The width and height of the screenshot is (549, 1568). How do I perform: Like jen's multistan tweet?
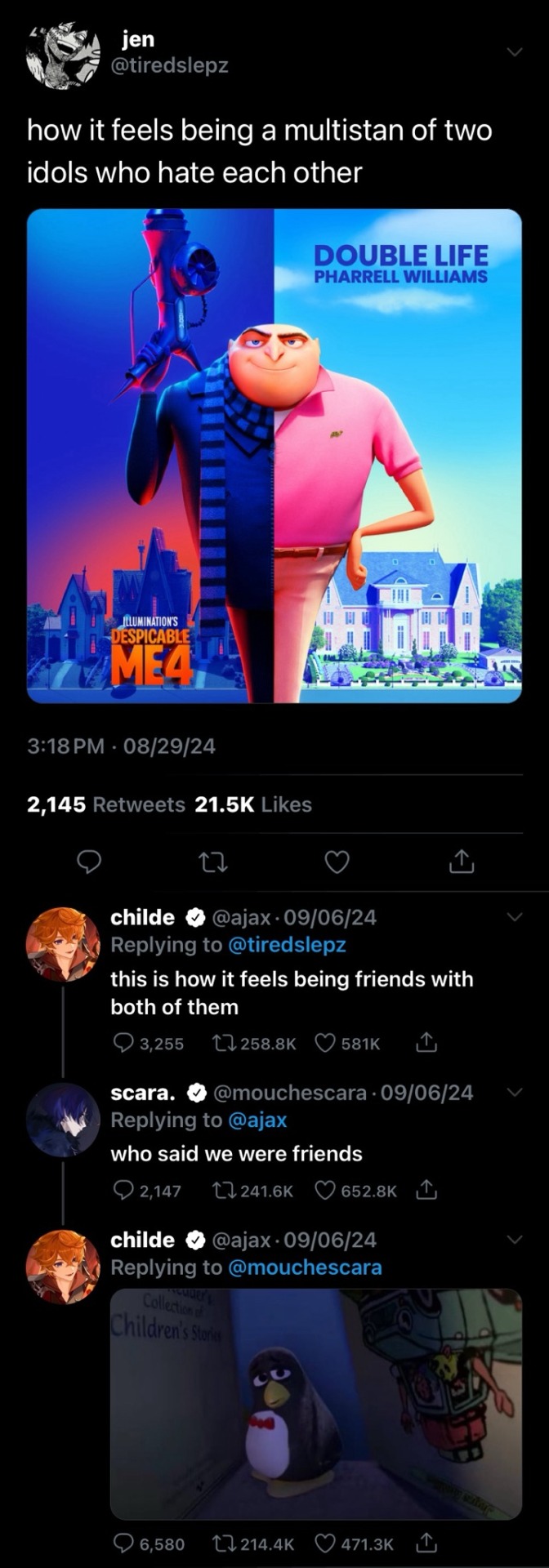337,862
